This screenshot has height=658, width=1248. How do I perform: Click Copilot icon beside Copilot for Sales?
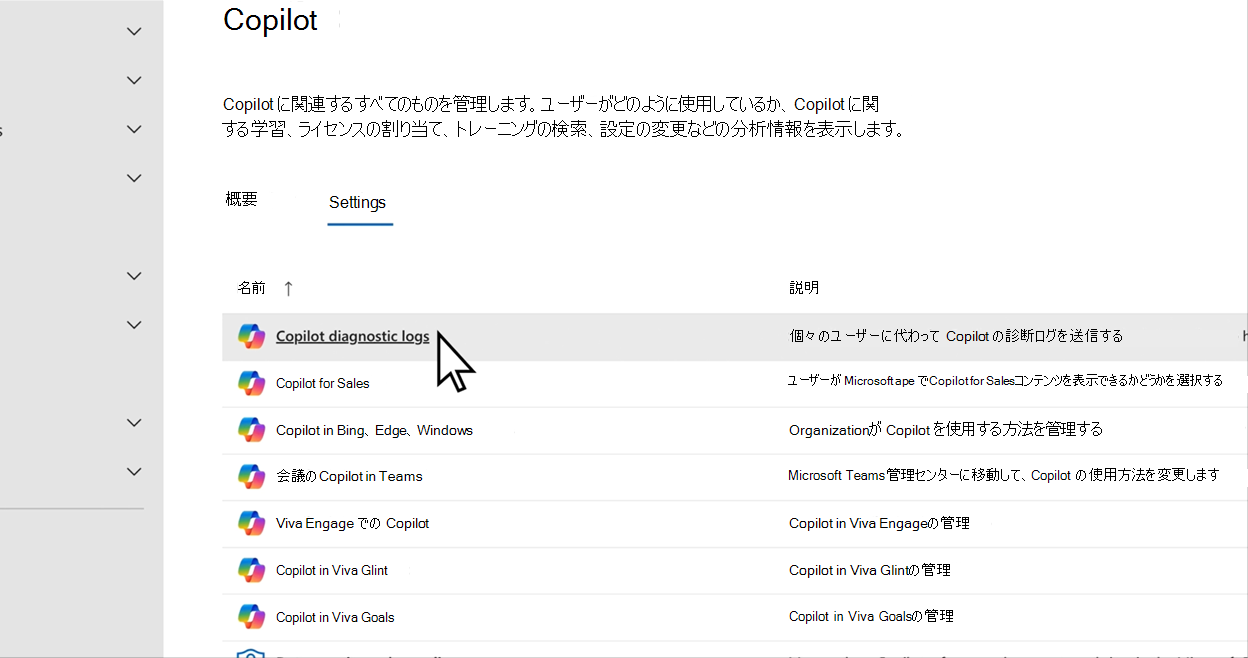pos(251,383)
